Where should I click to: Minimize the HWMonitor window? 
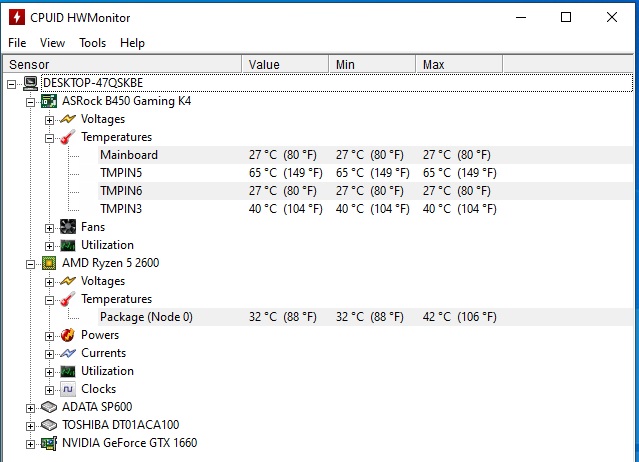[521, 17]
